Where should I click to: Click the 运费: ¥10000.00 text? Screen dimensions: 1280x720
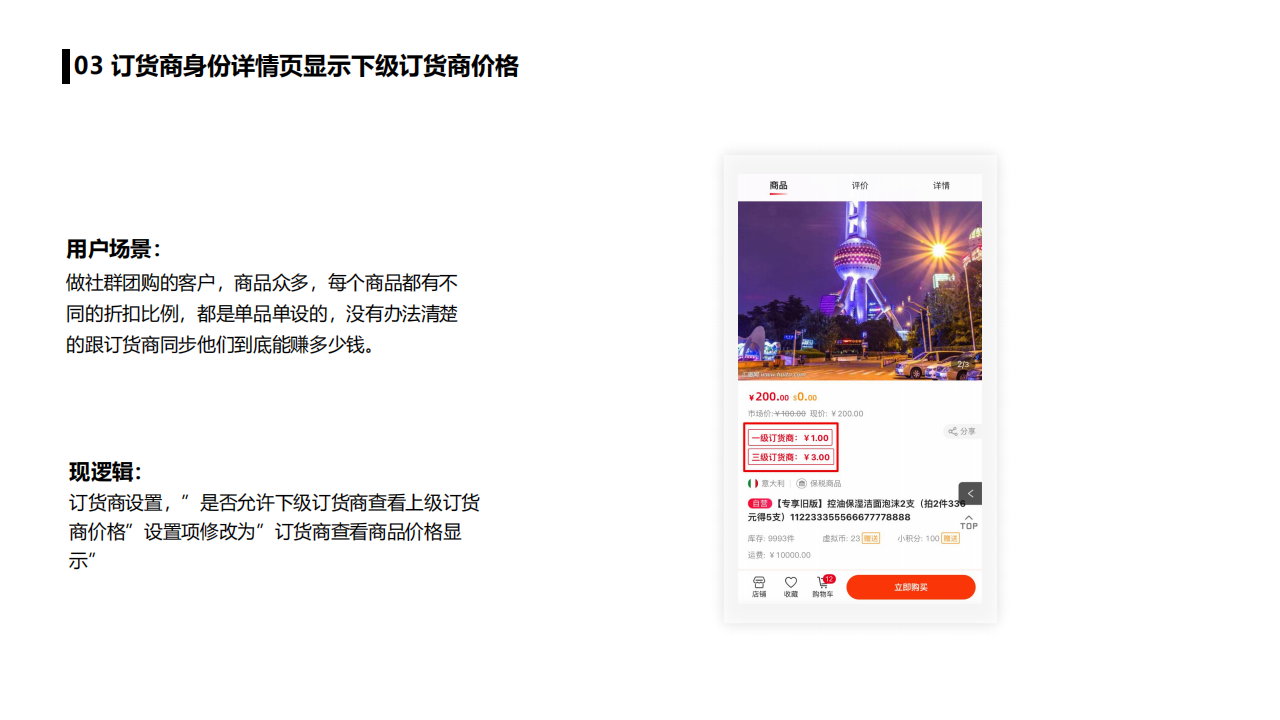[x=779, y=555]
